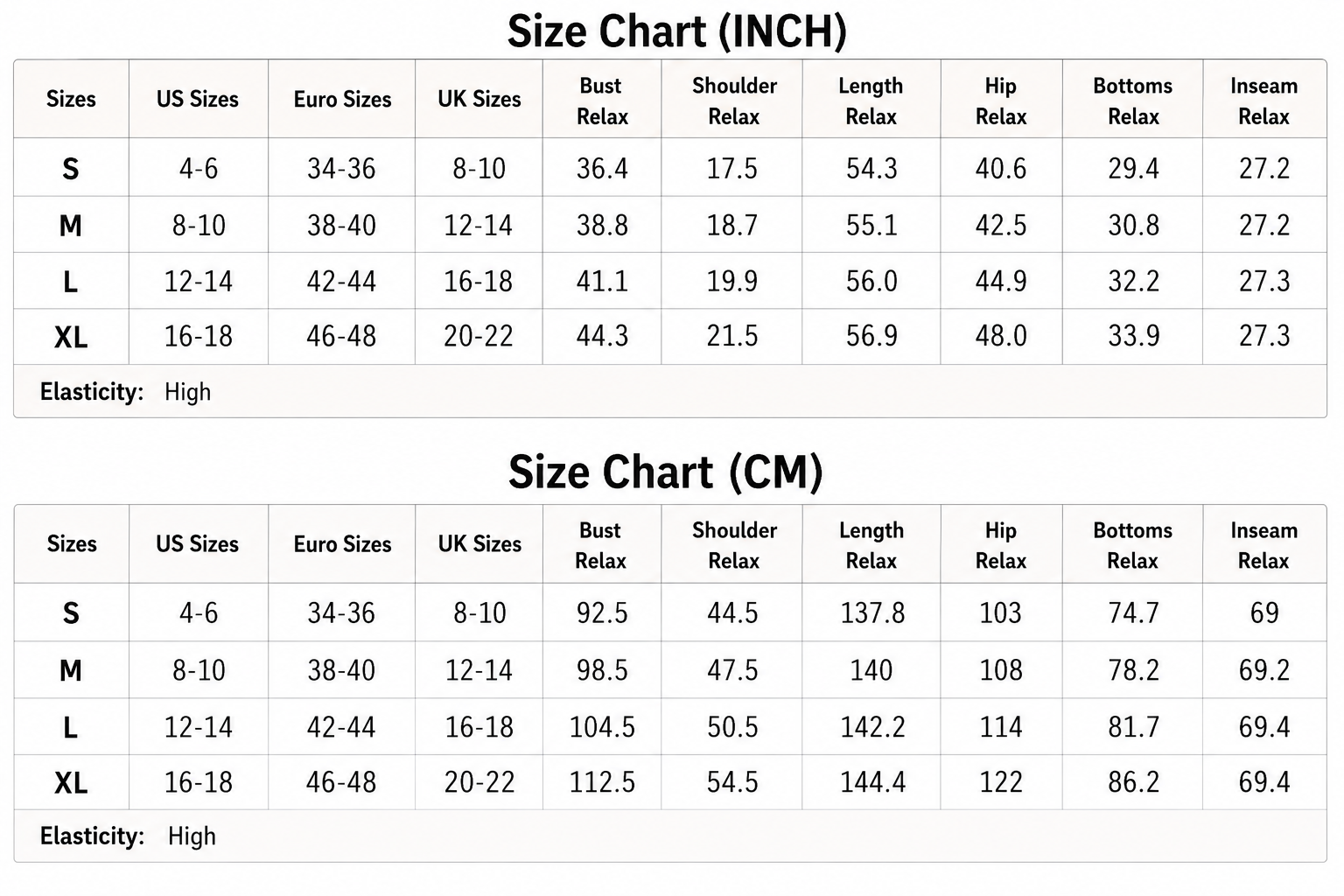The height and width of the screenshot is (896, 1344).
Task: Click the S size row in CM chart
Action: point(670,612)
